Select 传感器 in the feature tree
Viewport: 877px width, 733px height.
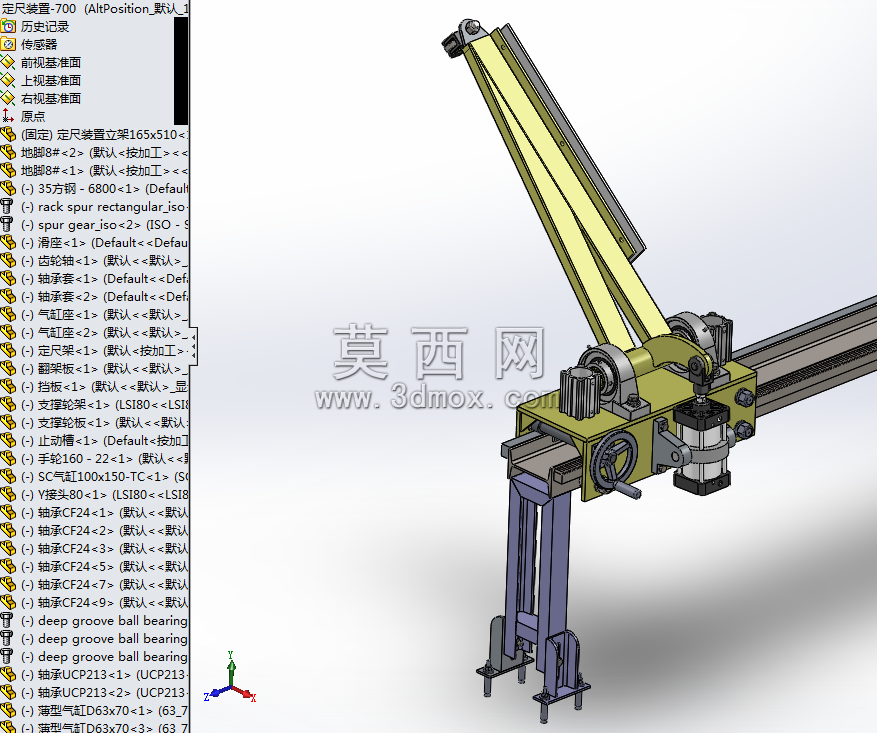39,44
